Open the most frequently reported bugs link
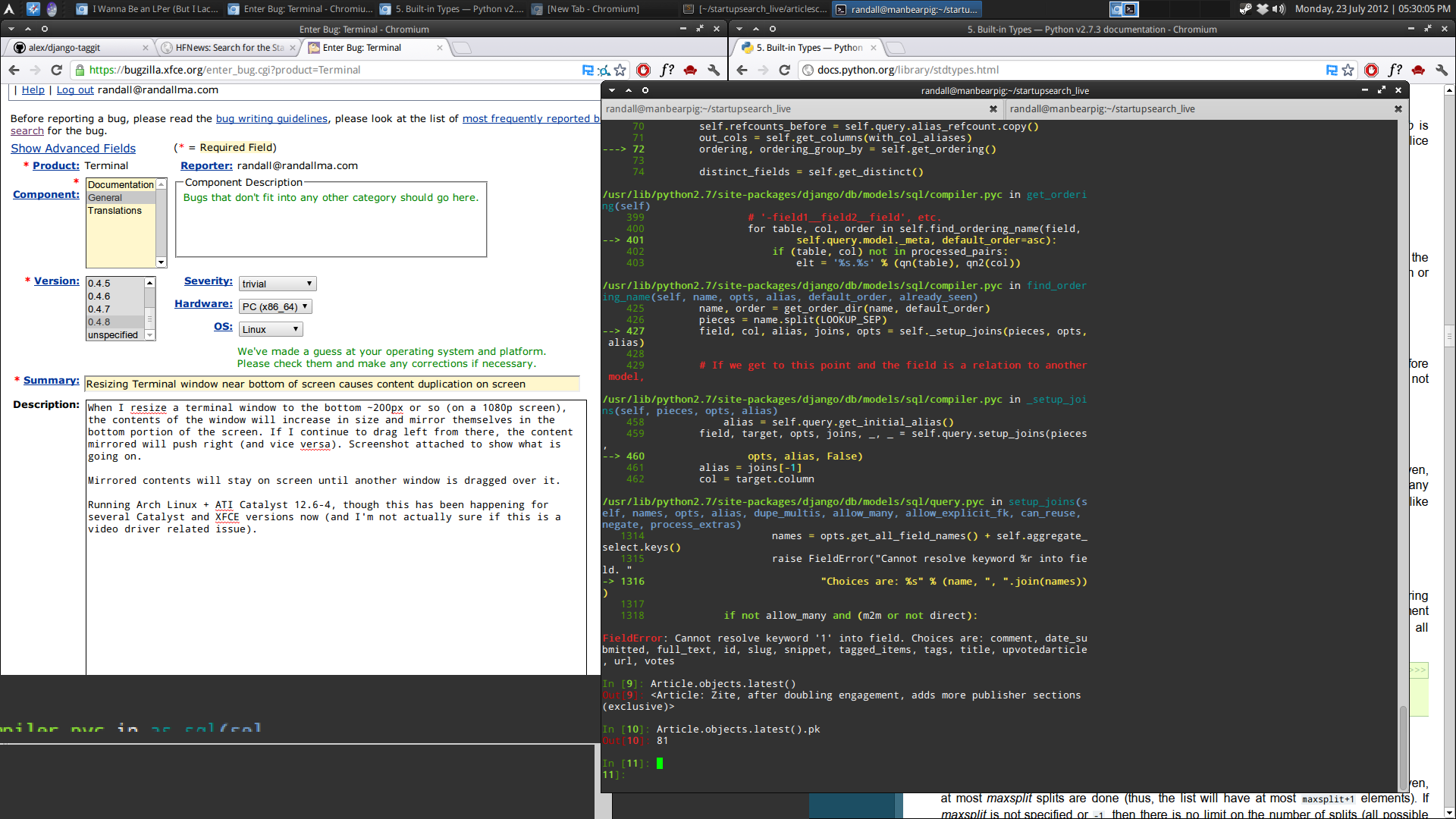Image resolution: width=1456 pixels, height=819 pixels. tap(531, 119)
